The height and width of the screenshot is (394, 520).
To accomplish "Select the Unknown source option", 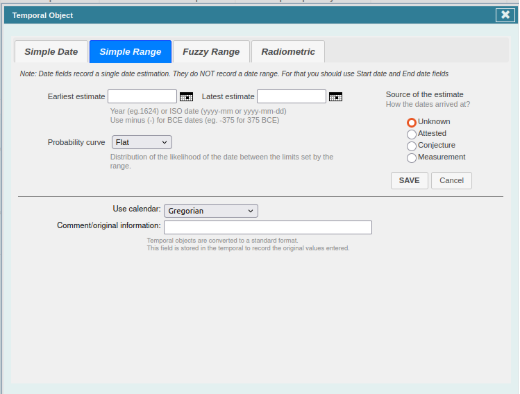I will (412, 123).
